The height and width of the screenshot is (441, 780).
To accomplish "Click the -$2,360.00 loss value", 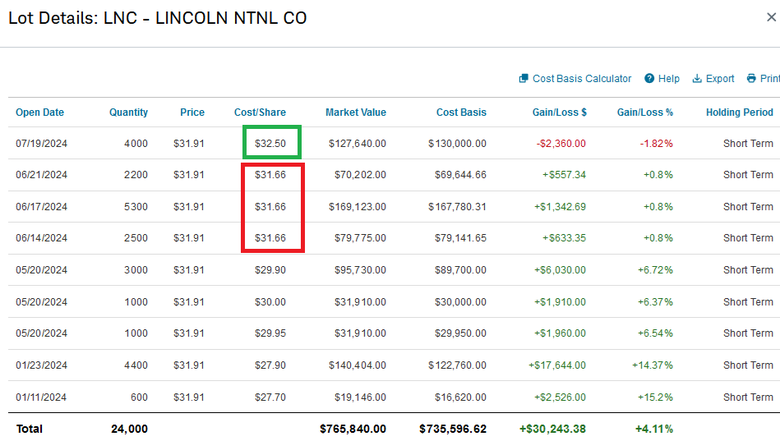I will (561, 144).
